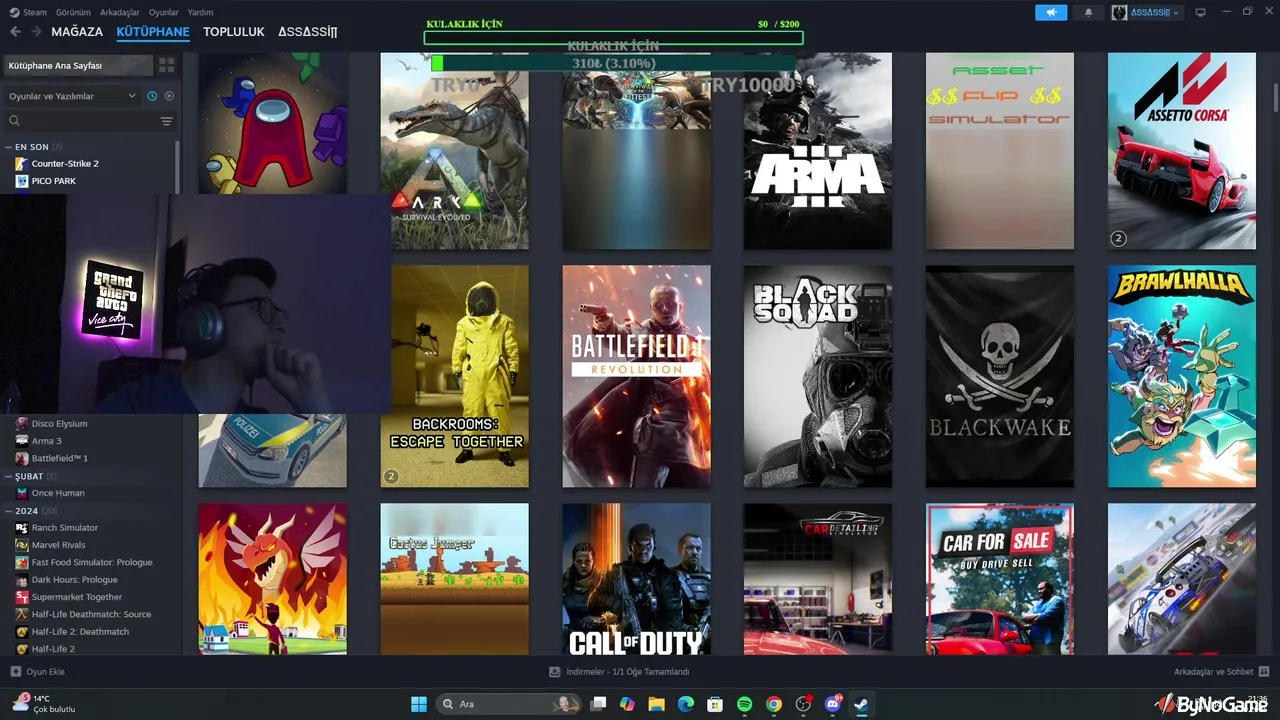Open Google Chrome from taskbar
1280x720 pixels.
[x=773, y=704]
